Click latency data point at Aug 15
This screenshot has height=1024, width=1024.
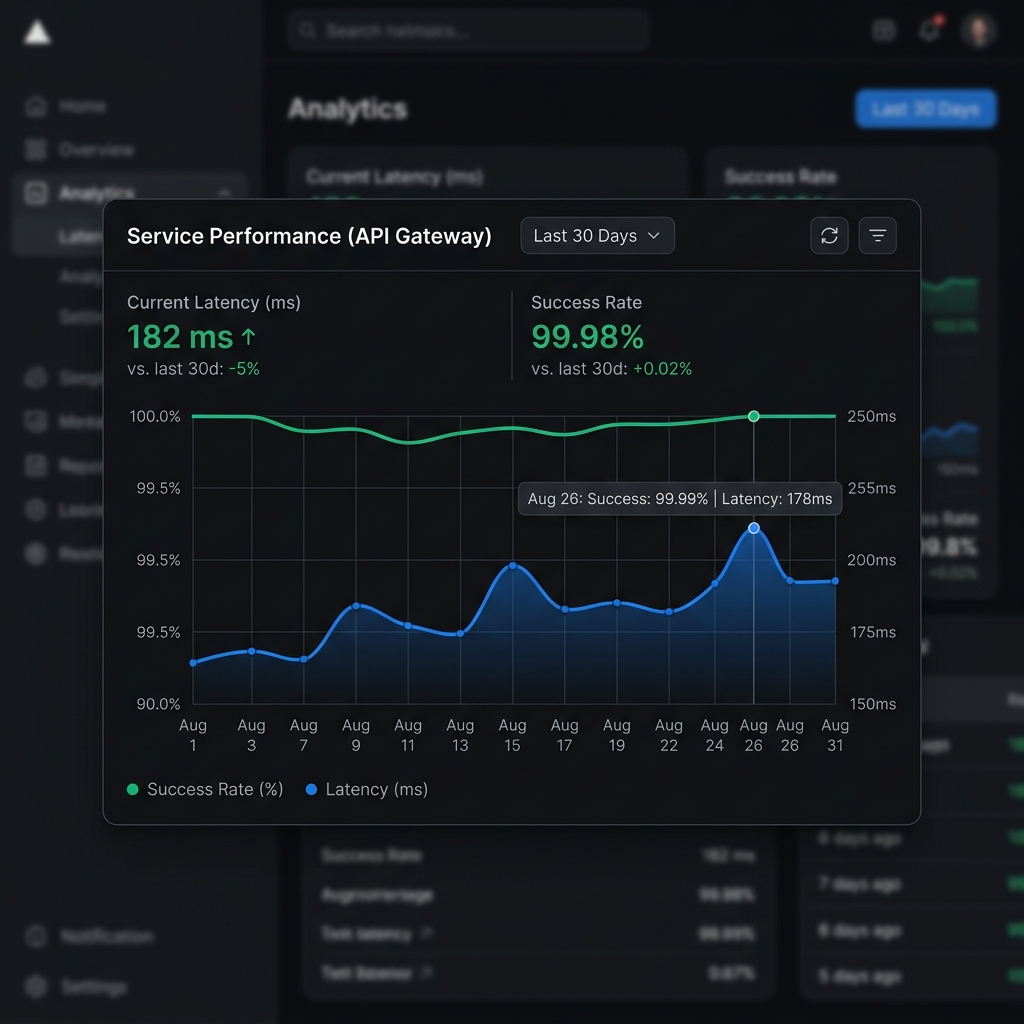click(x=513, y=566)
